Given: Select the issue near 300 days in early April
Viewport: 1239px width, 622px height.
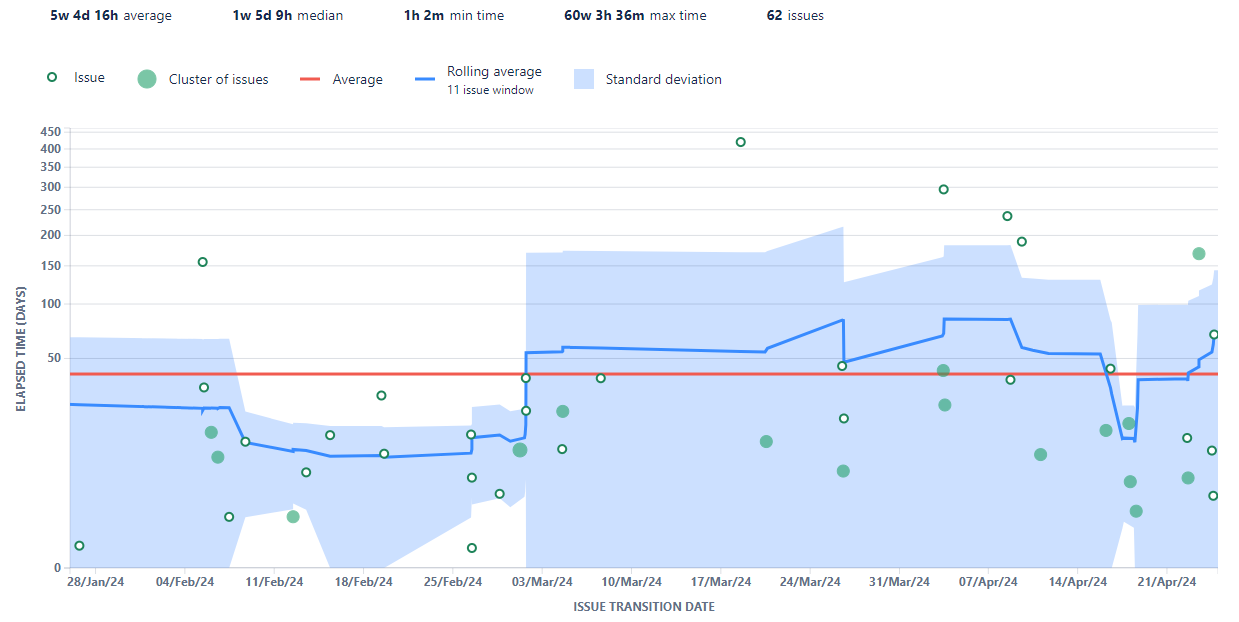Looking at the screenshot, I should 942,188.
